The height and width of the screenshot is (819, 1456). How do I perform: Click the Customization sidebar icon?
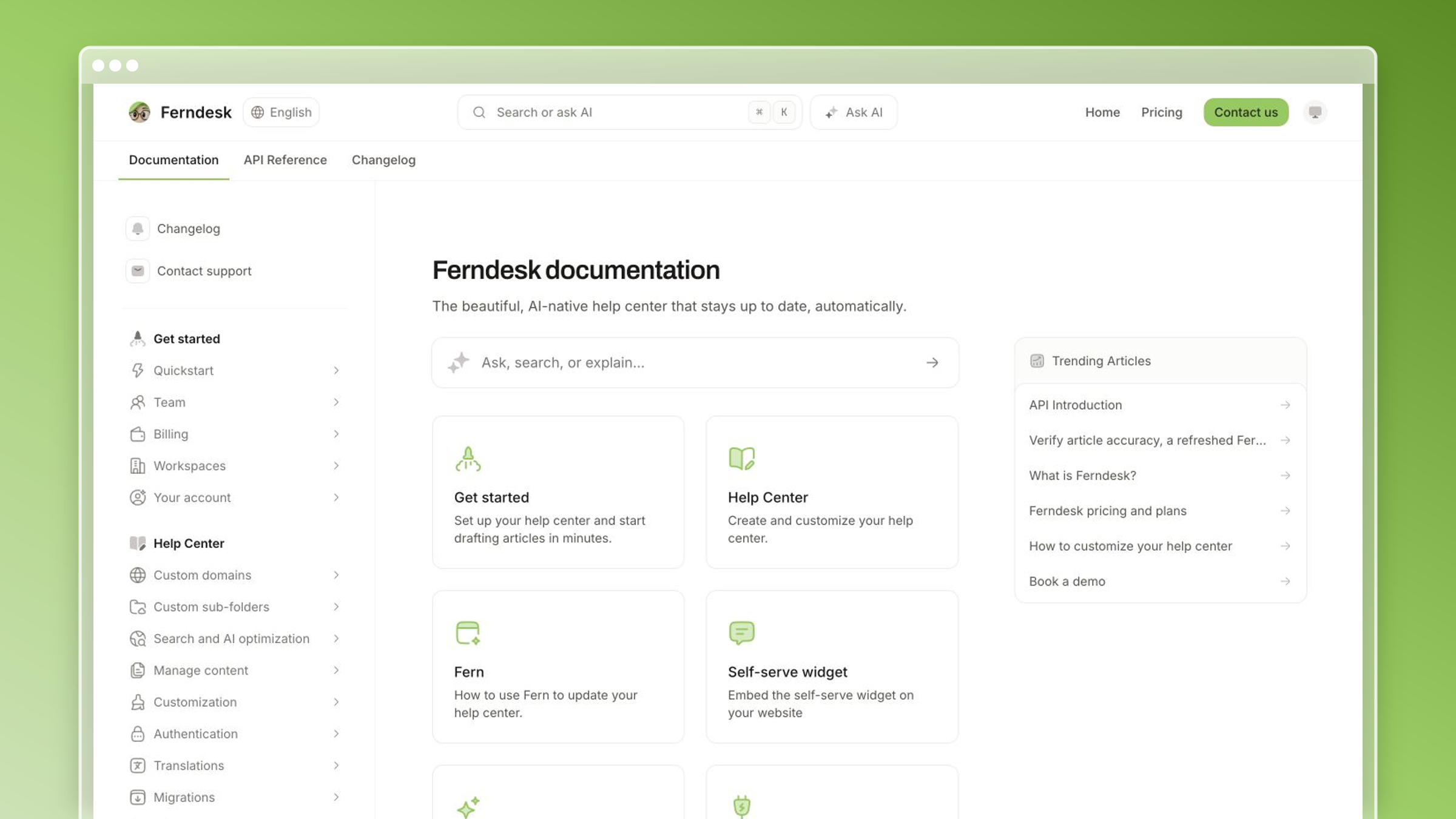138,702
